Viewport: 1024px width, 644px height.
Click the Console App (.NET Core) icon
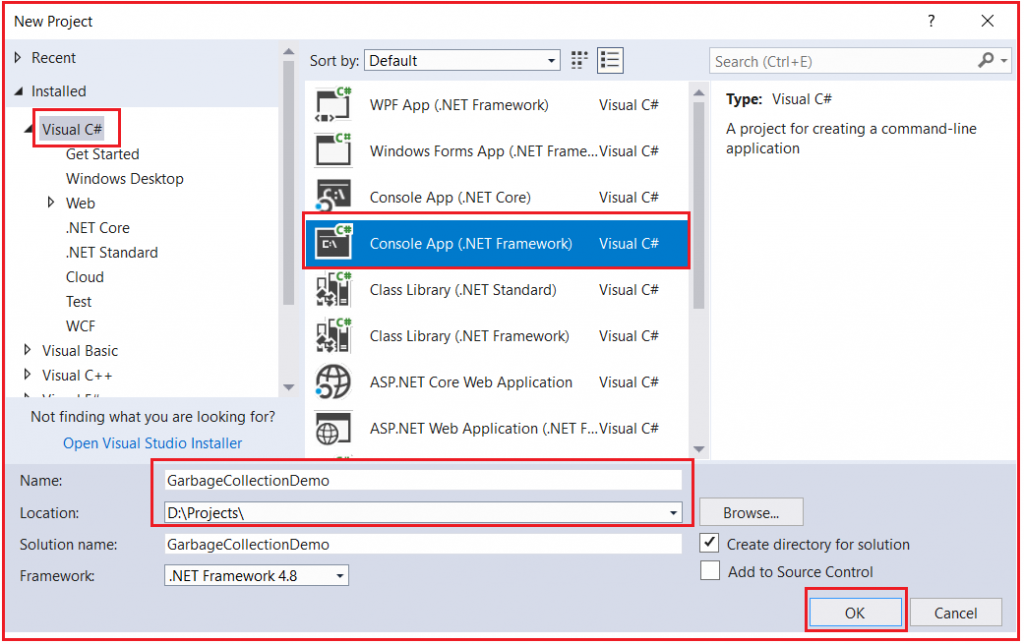tap(333, 197)
